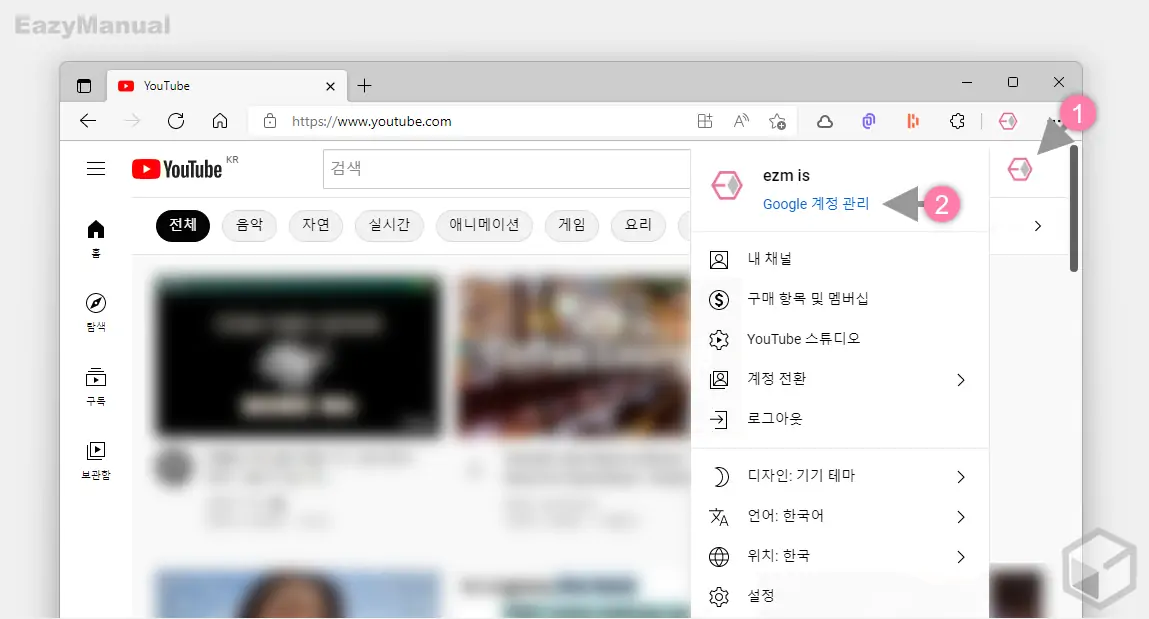Add this page to favorites star
1149x619 pixels.
point(777,121)
